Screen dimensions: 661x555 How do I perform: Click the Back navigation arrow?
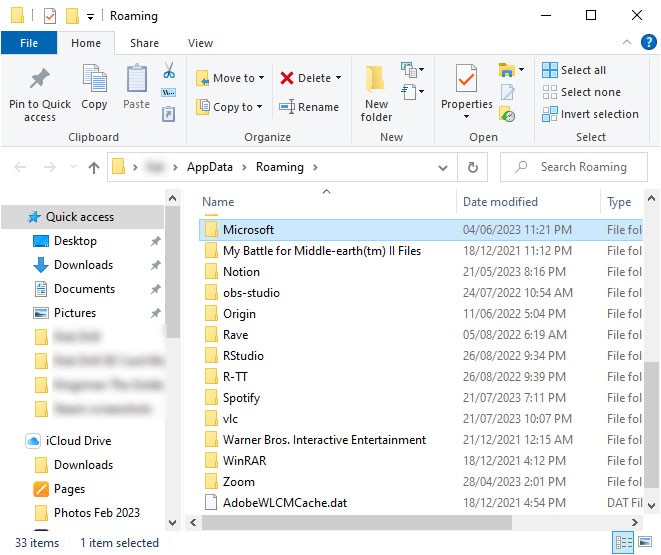20,168
